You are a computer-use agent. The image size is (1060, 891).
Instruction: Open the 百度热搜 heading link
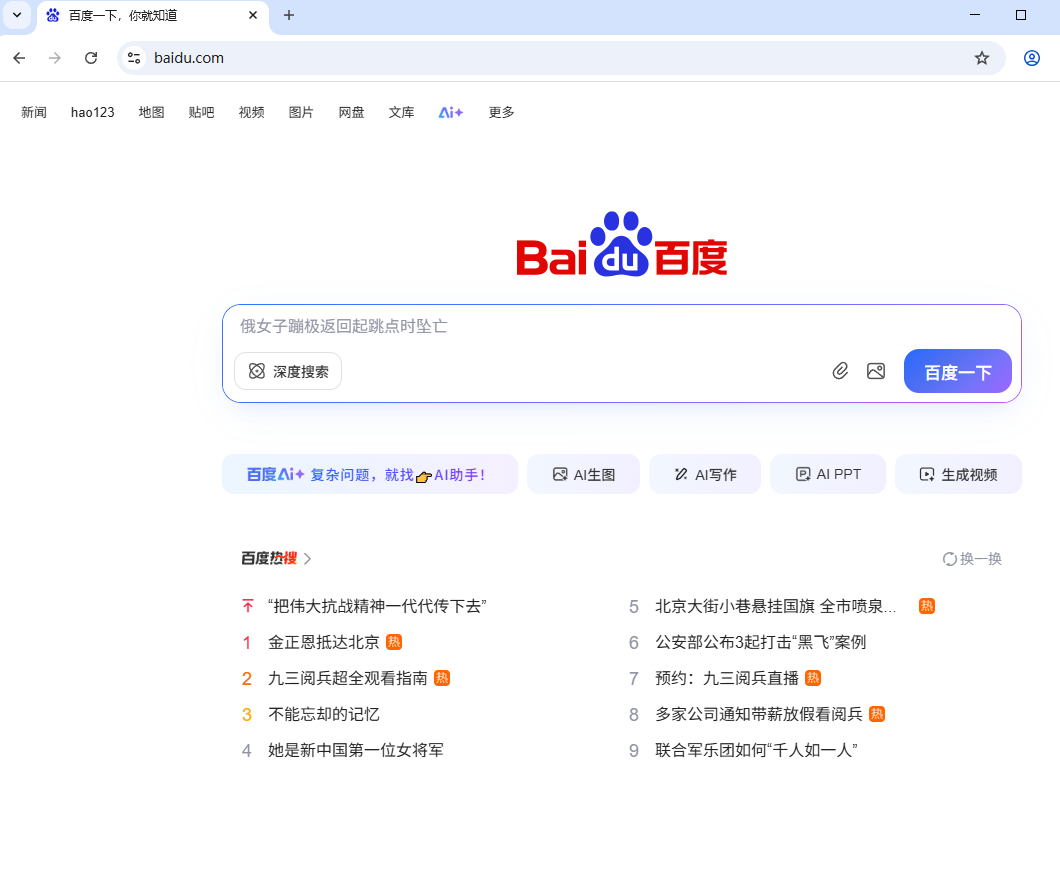(x=269, y=558)
